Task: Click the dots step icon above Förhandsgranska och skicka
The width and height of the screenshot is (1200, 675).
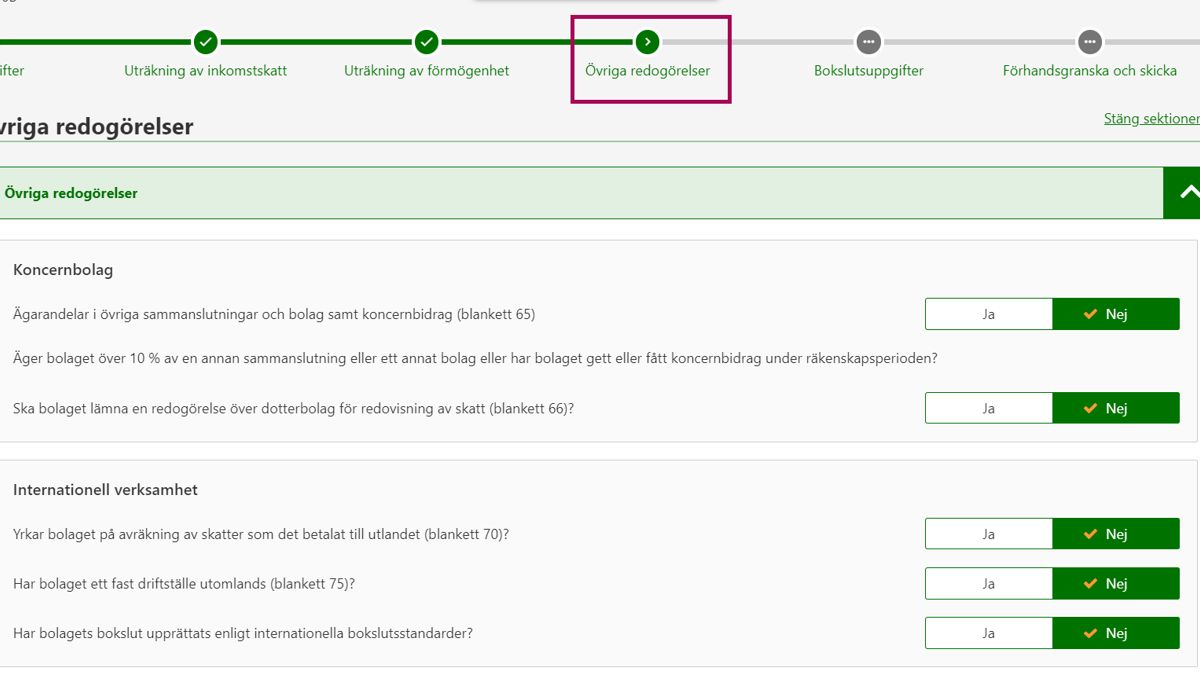Action: pyautogui.click(x=1090, y=42)
